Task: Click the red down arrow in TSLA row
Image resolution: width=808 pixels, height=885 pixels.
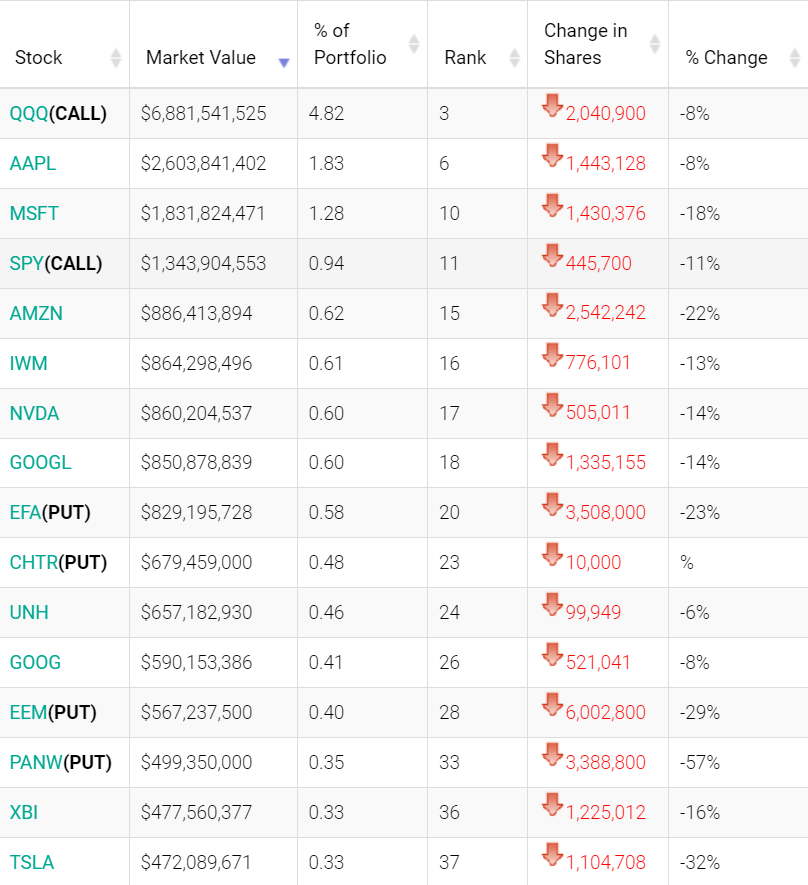Action: coord(552,855)
